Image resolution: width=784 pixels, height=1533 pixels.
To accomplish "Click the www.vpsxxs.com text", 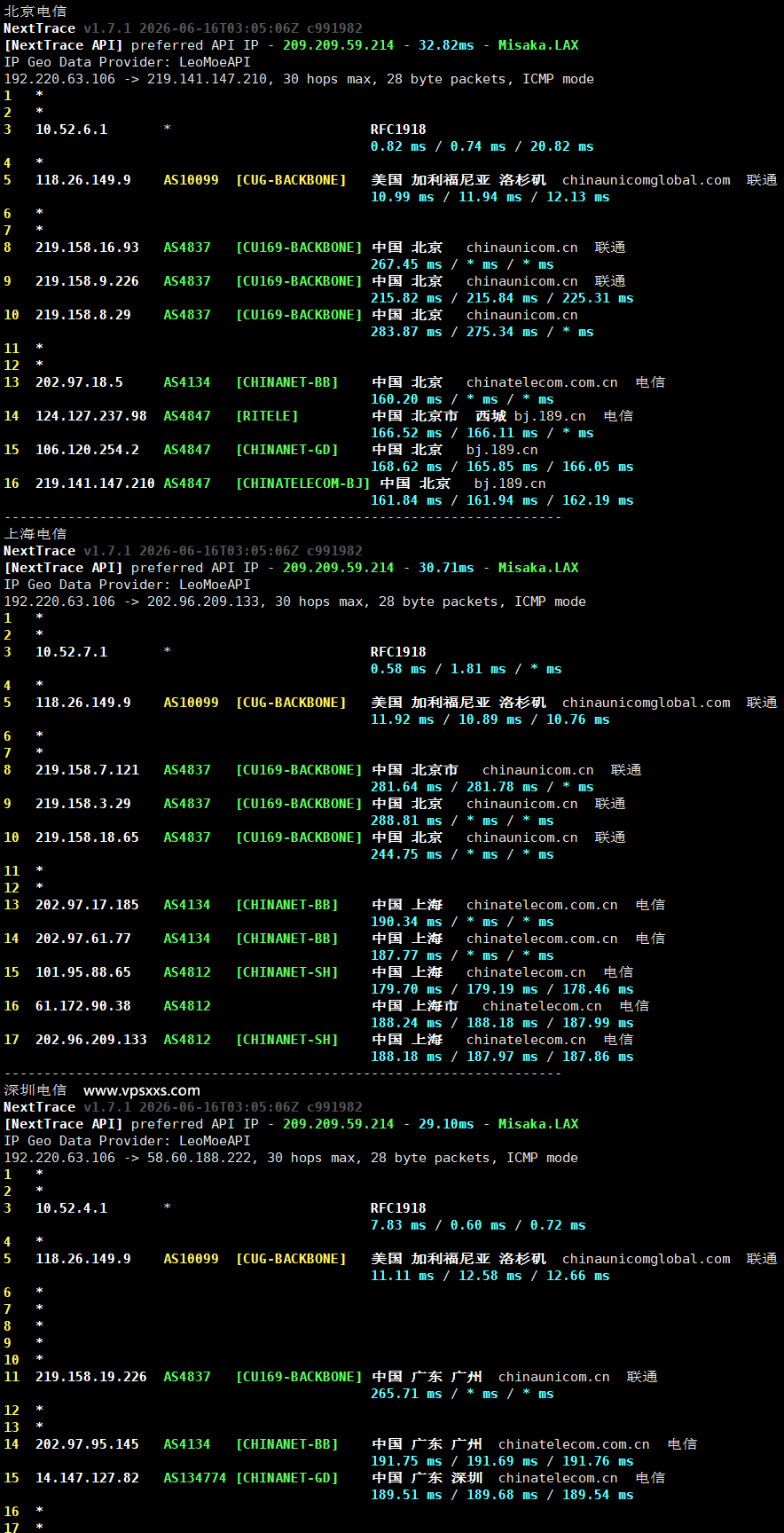I will pos(142,1090).
